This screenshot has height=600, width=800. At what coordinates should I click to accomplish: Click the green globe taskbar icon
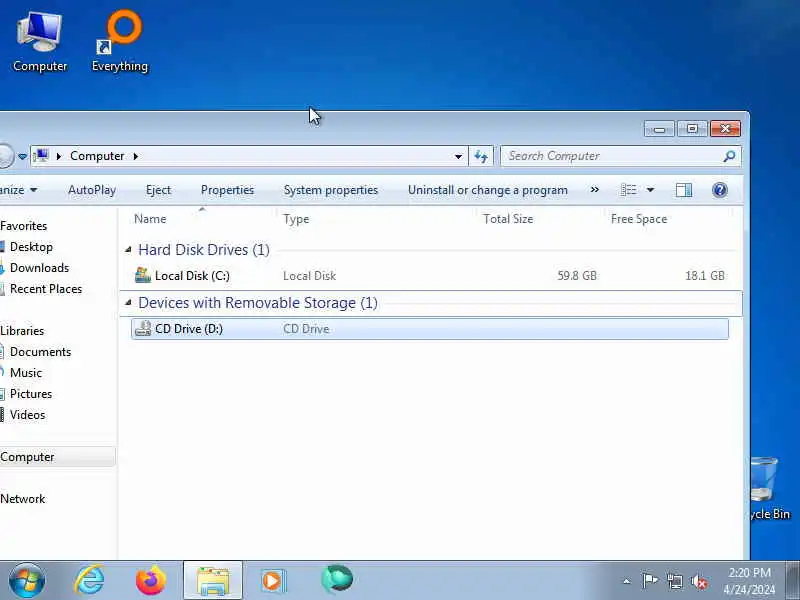337,580
